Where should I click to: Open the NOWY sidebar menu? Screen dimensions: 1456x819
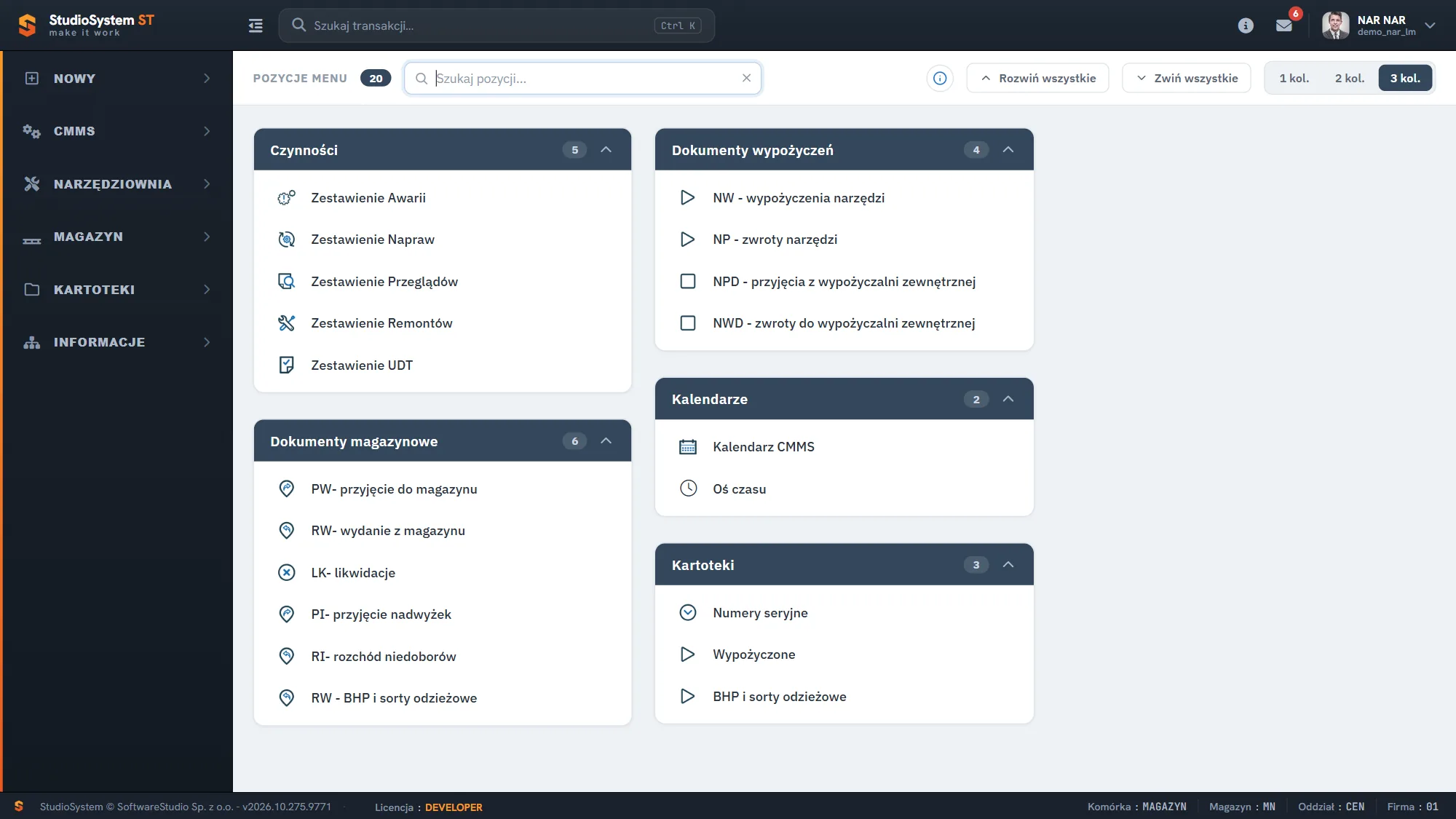click(x=116, y=78)
